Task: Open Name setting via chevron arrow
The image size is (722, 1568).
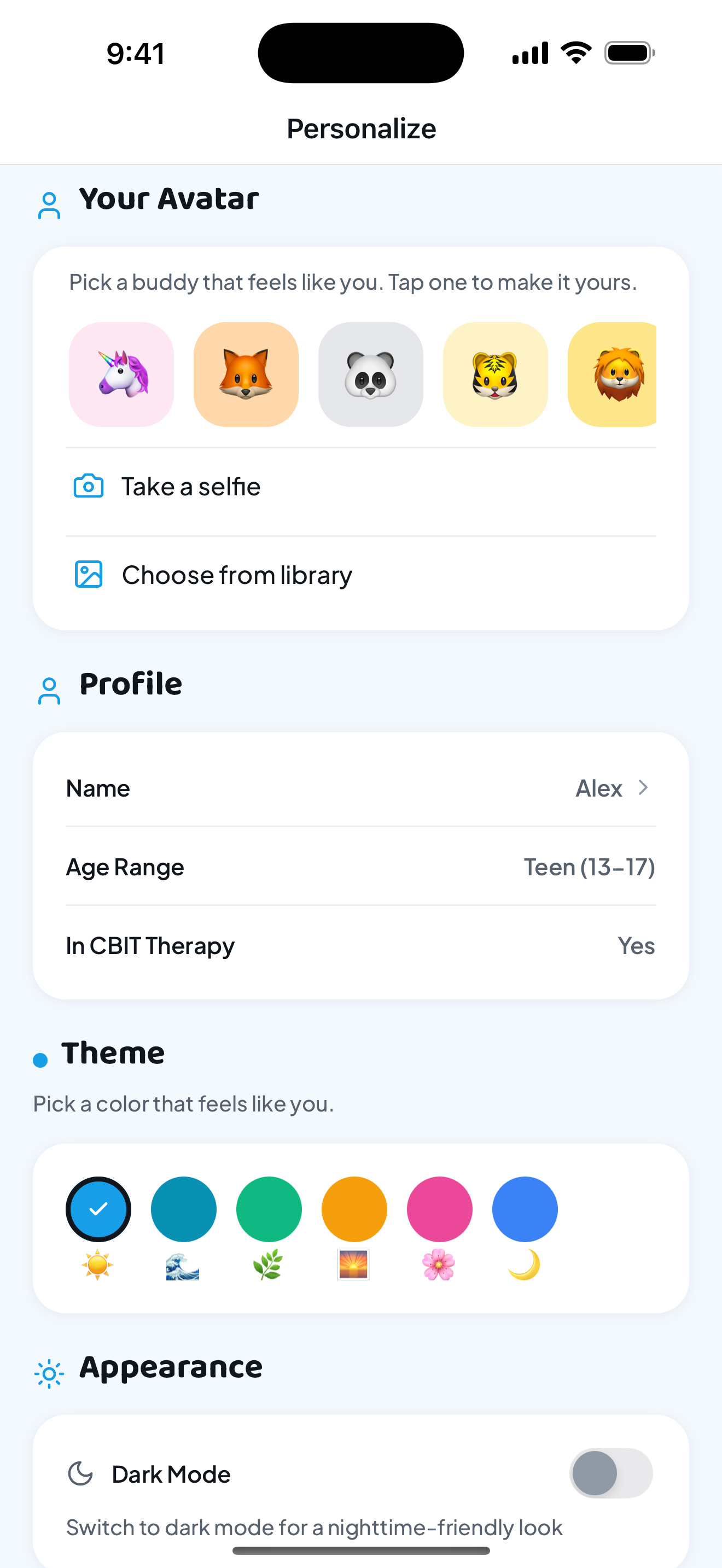Action: (643, 788)
